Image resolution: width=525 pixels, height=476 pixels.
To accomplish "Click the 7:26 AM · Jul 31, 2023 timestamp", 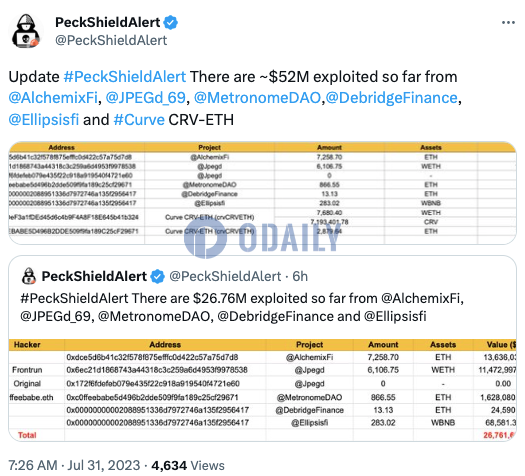I will click(74, 465).
